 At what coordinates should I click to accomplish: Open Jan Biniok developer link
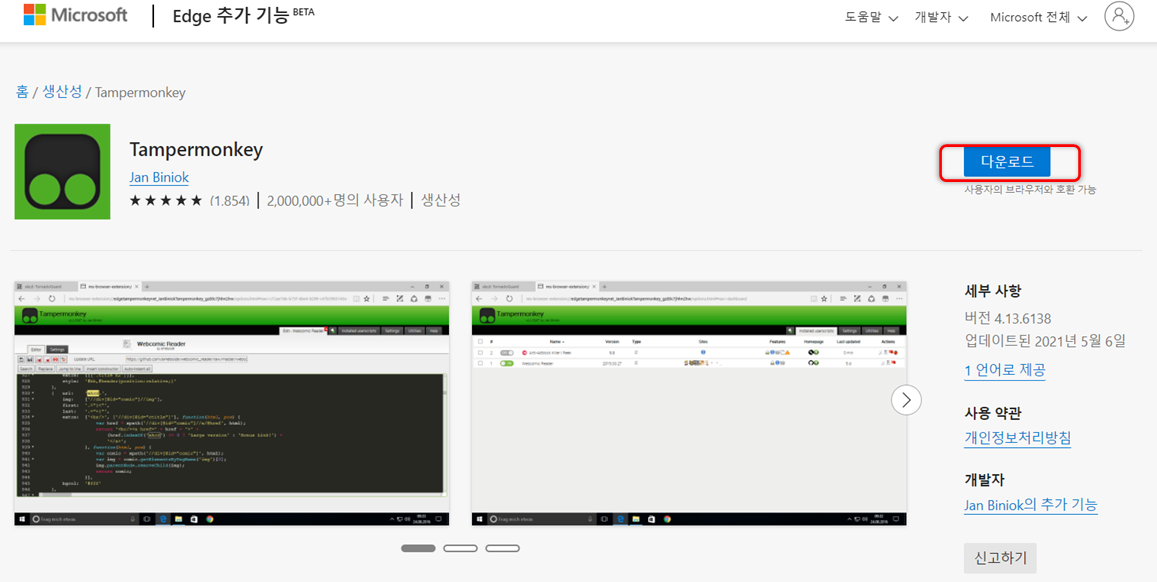coord(161,179)
